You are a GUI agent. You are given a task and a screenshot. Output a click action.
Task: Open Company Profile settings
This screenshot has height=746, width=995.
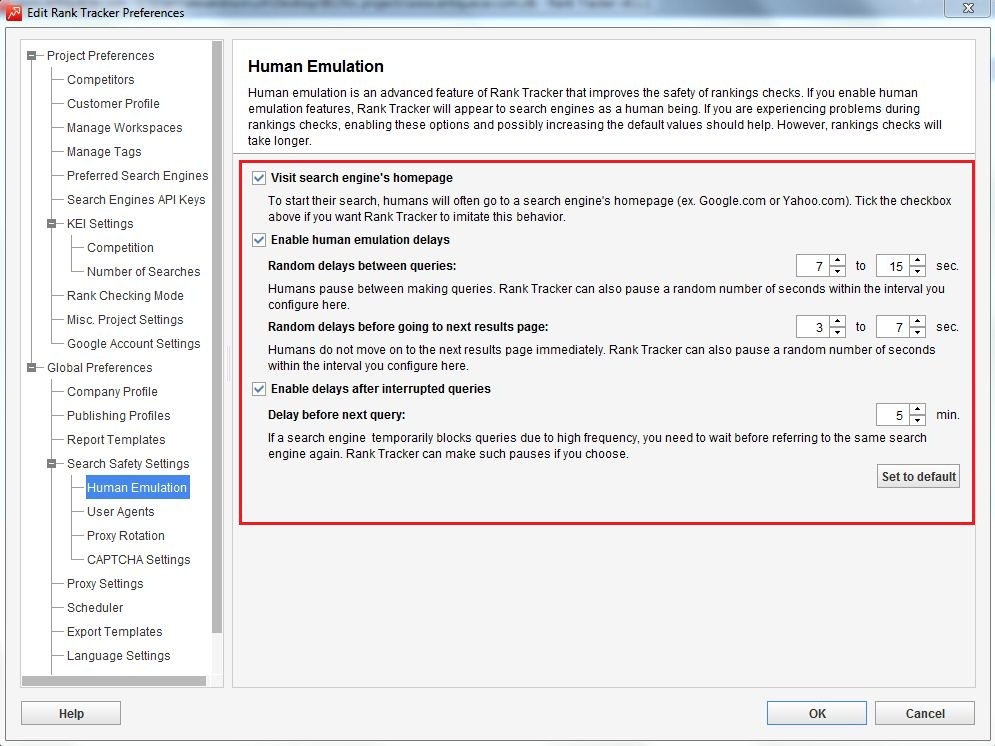(112, 392)
